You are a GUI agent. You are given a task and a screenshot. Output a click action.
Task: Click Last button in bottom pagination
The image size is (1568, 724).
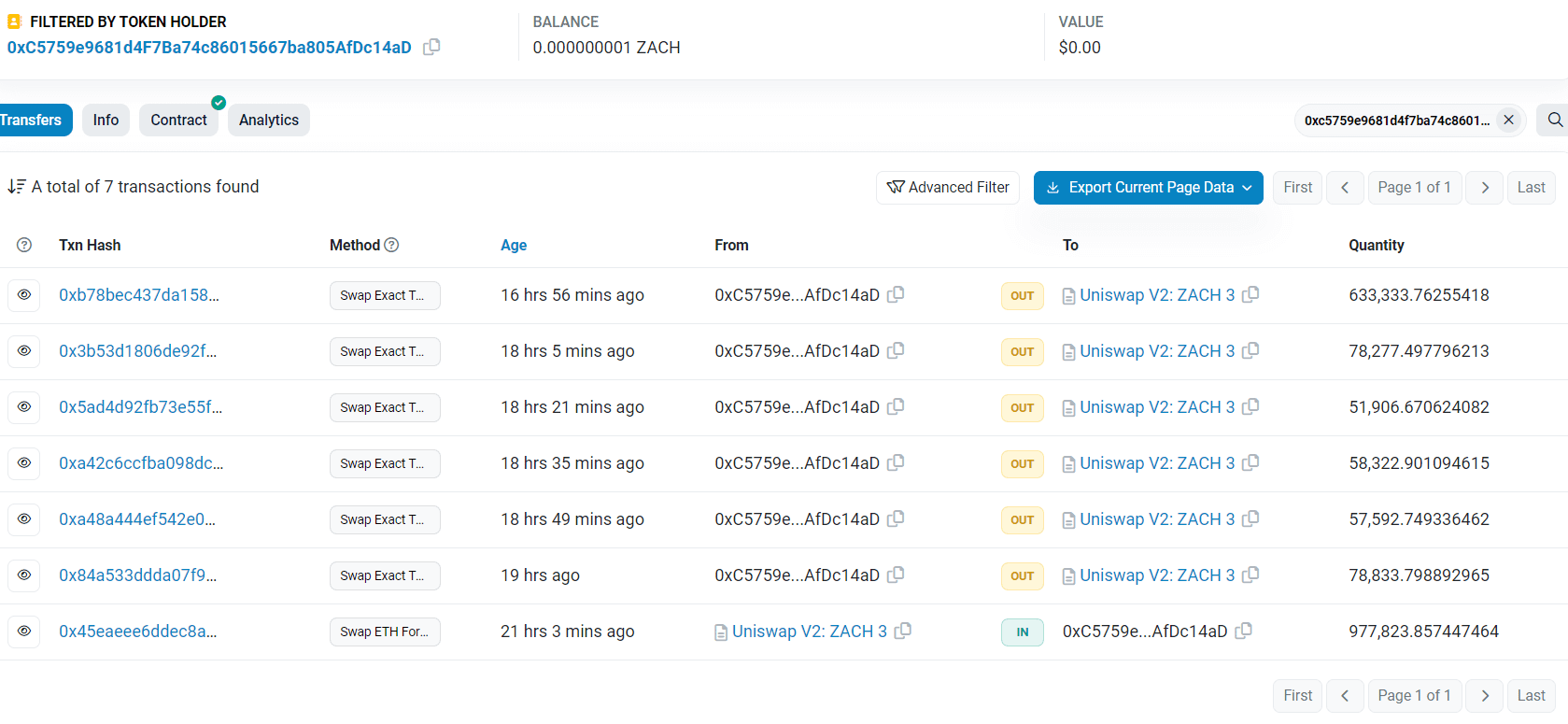coord(1532,696)
